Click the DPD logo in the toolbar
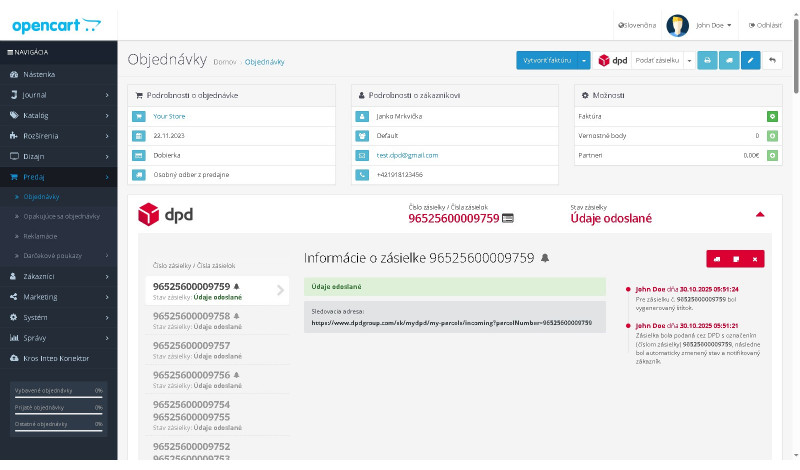The height and width of the screenshot is (470, 800). point(613,60)
